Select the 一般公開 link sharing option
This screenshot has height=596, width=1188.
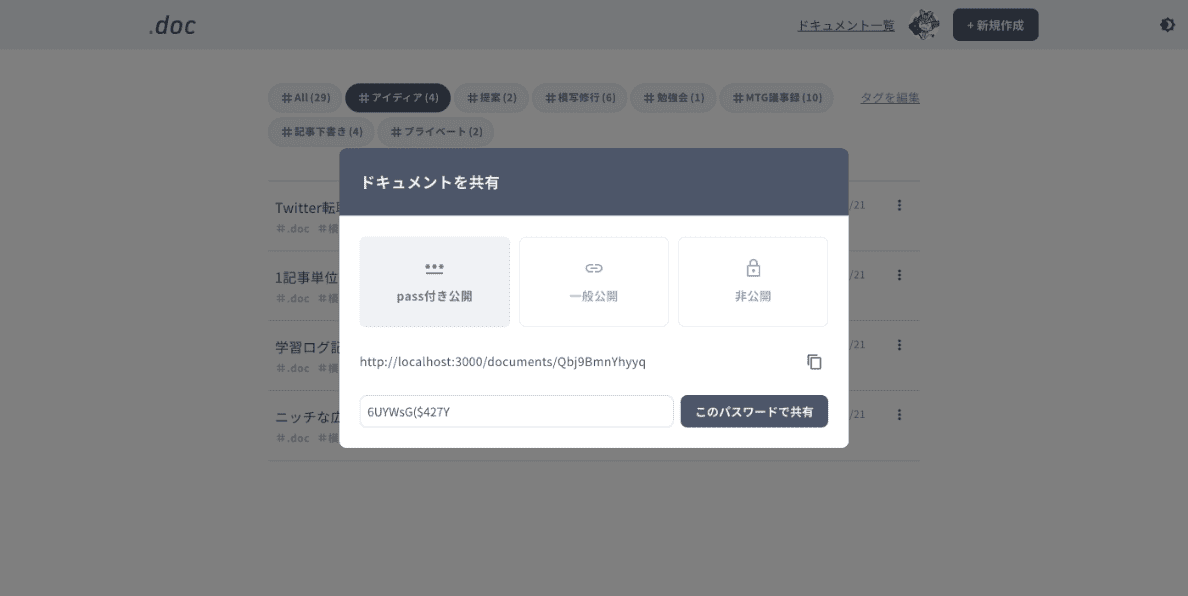[593, 282]
